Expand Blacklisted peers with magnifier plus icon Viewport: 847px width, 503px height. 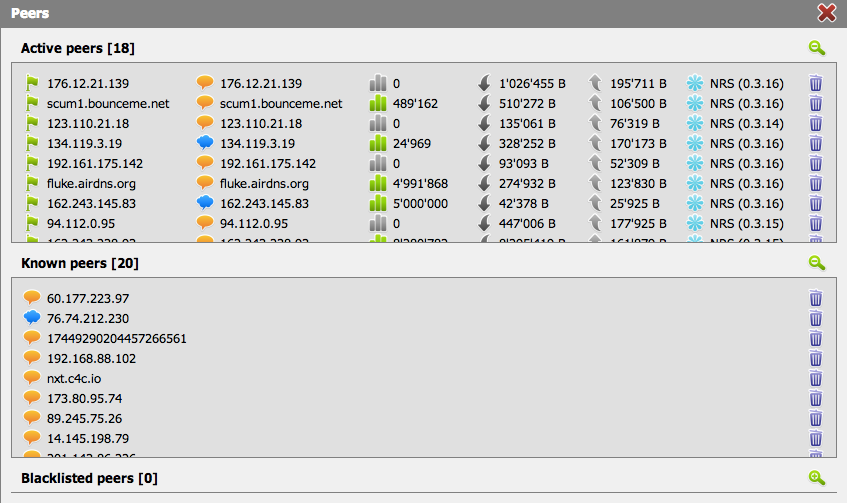coord(817,478)
